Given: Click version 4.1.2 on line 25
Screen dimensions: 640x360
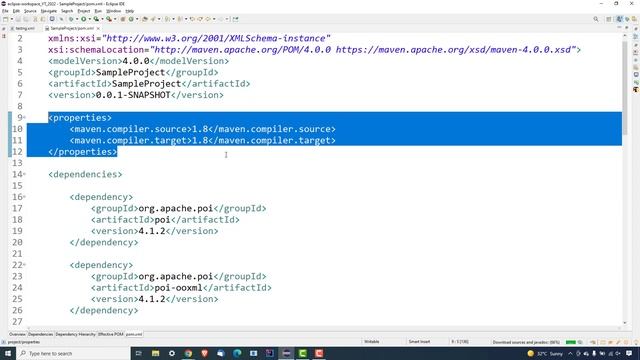Looking at the screenshot, I should click(x=152, y=299).
